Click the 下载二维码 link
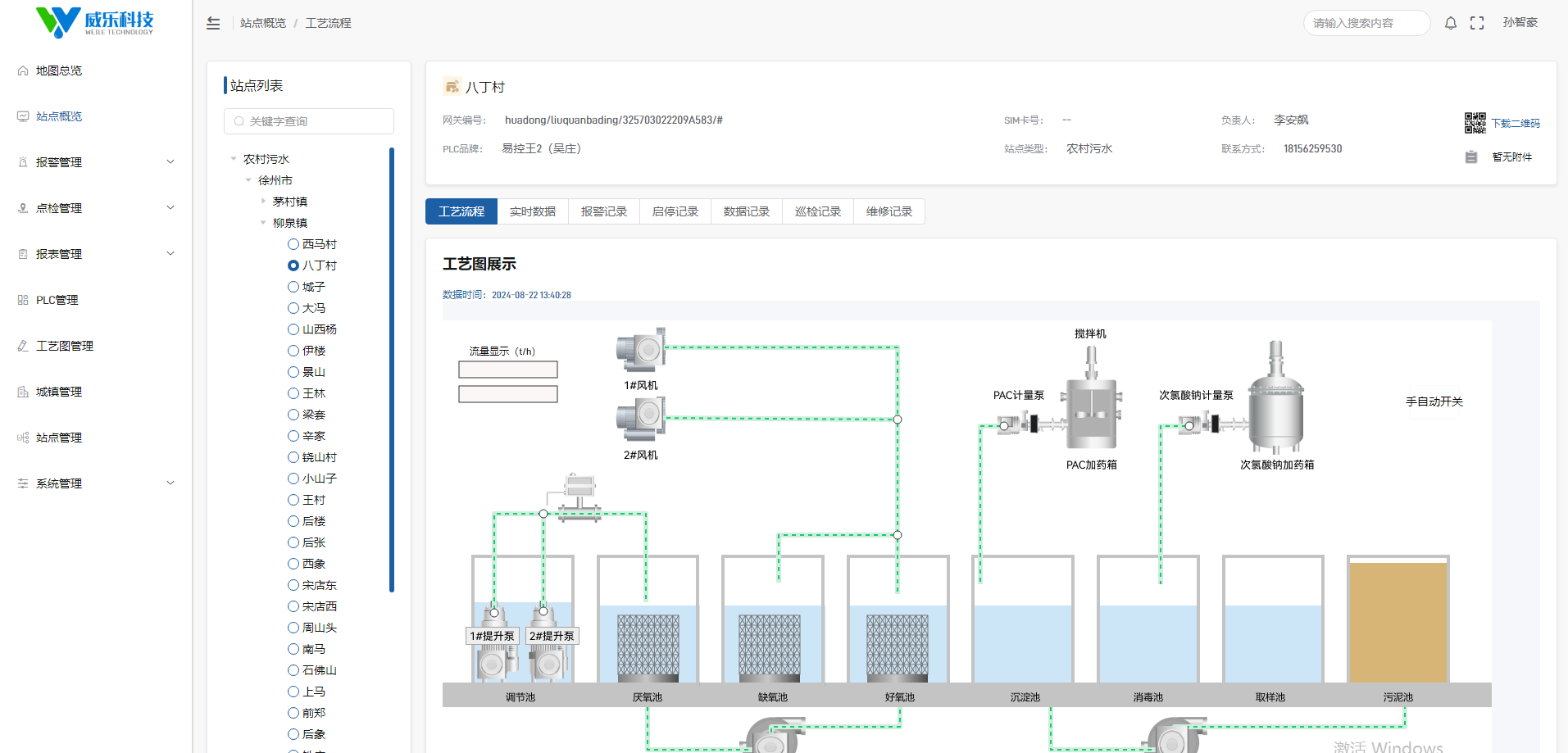This screenshot has width=1568, height=753. pos(1515,124)
